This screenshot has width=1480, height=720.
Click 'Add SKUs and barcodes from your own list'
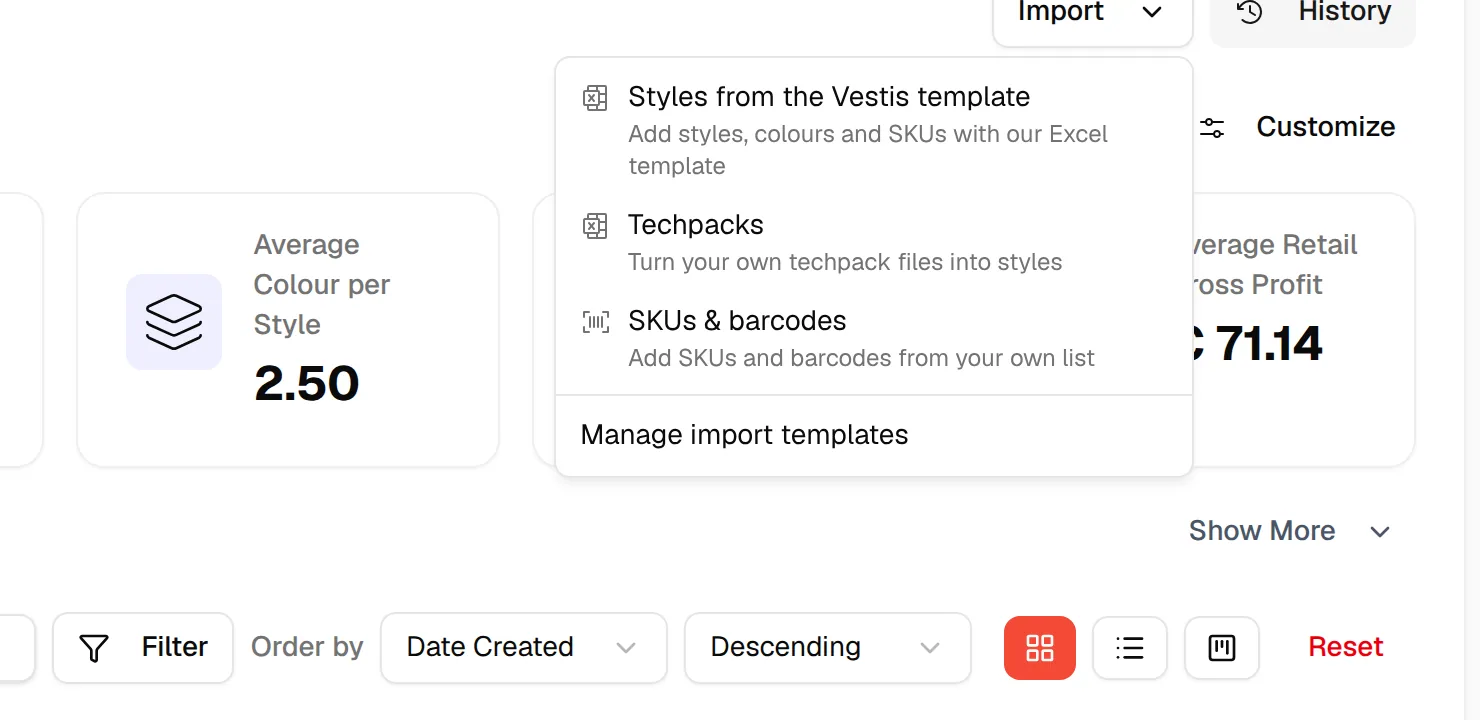coord(861,358)
